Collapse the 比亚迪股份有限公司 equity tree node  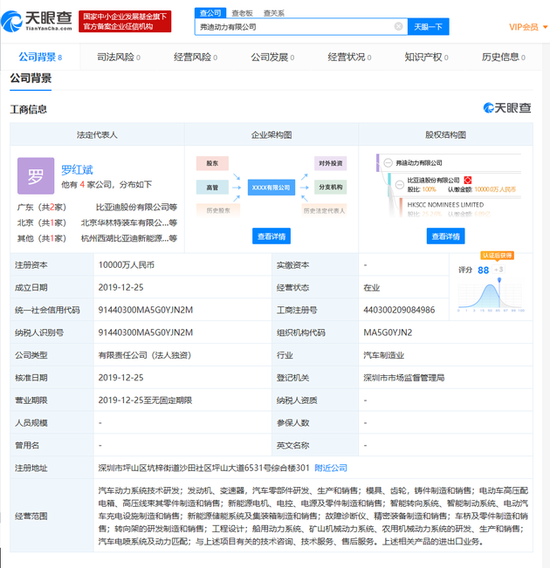click(399, 184)
